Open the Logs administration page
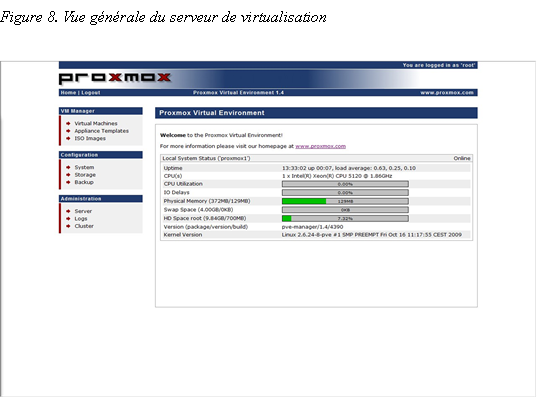Image resolution: width=537 pixels, height=402 pixels. (81, 218)
